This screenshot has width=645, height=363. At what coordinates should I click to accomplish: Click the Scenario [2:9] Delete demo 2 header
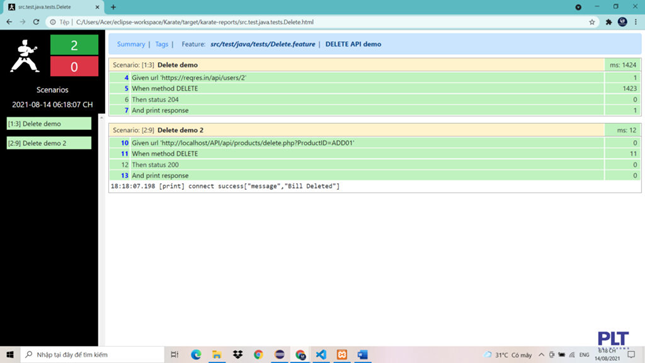(356, 130)
